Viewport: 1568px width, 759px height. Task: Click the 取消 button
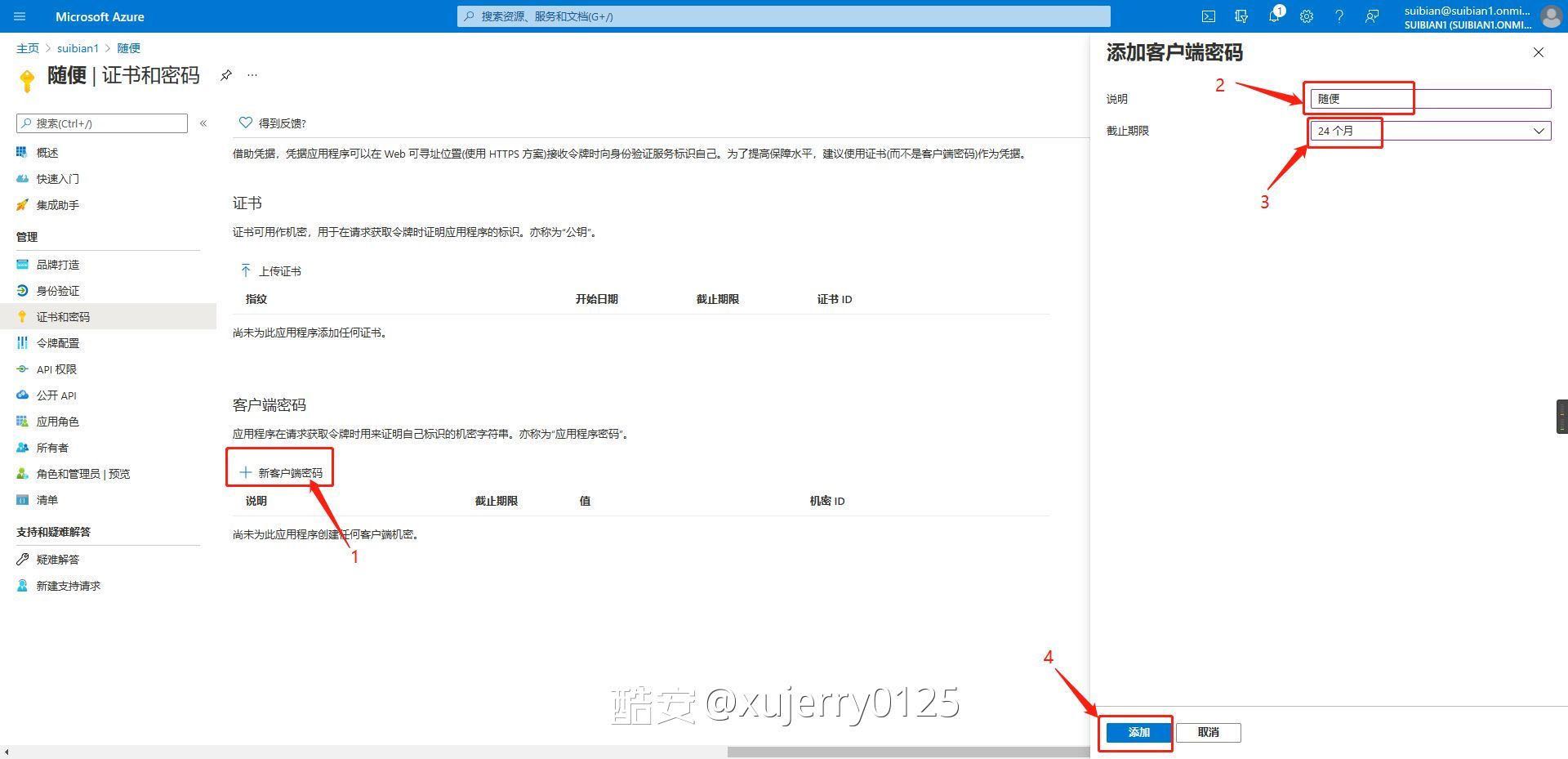(x=1208, y=733)
